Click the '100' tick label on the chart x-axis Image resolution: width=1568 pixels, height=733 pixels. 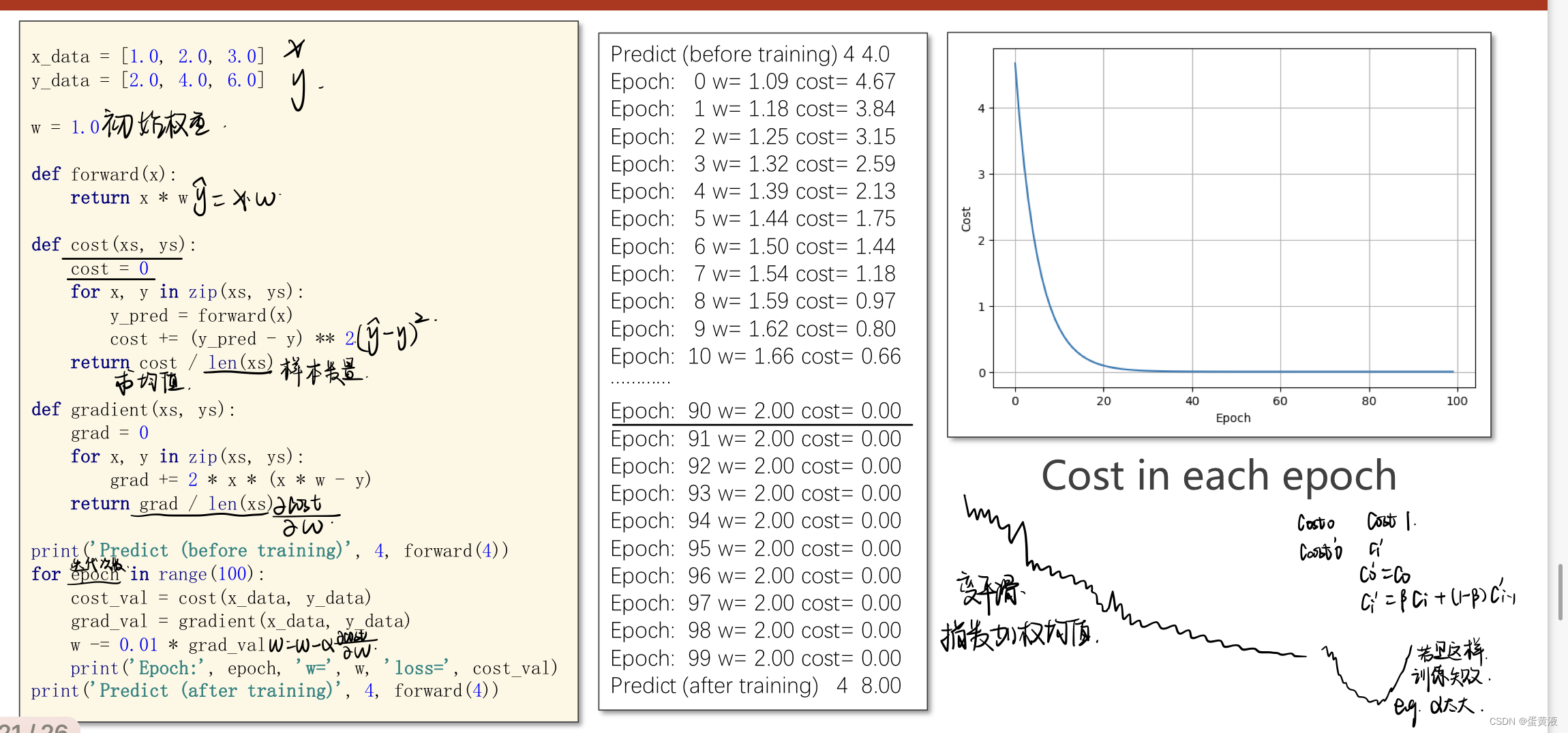(1457, 401)
